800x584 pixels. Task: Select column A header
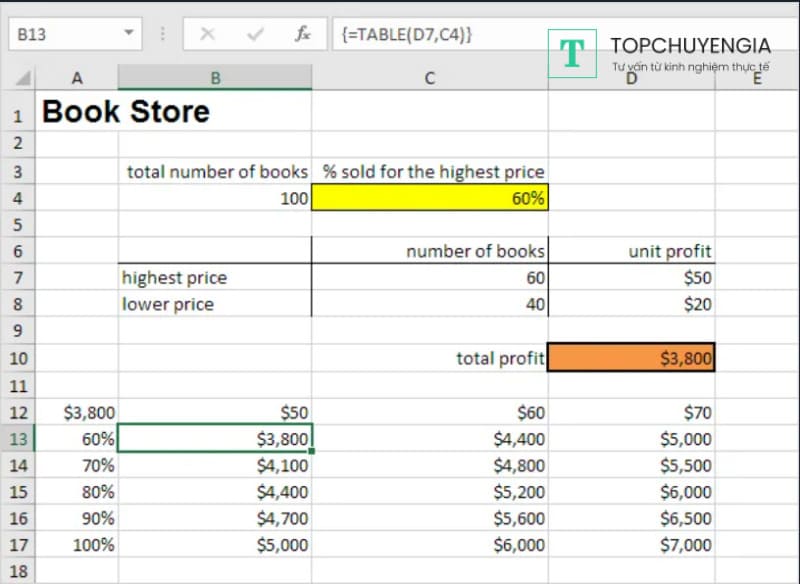point(77,78)
